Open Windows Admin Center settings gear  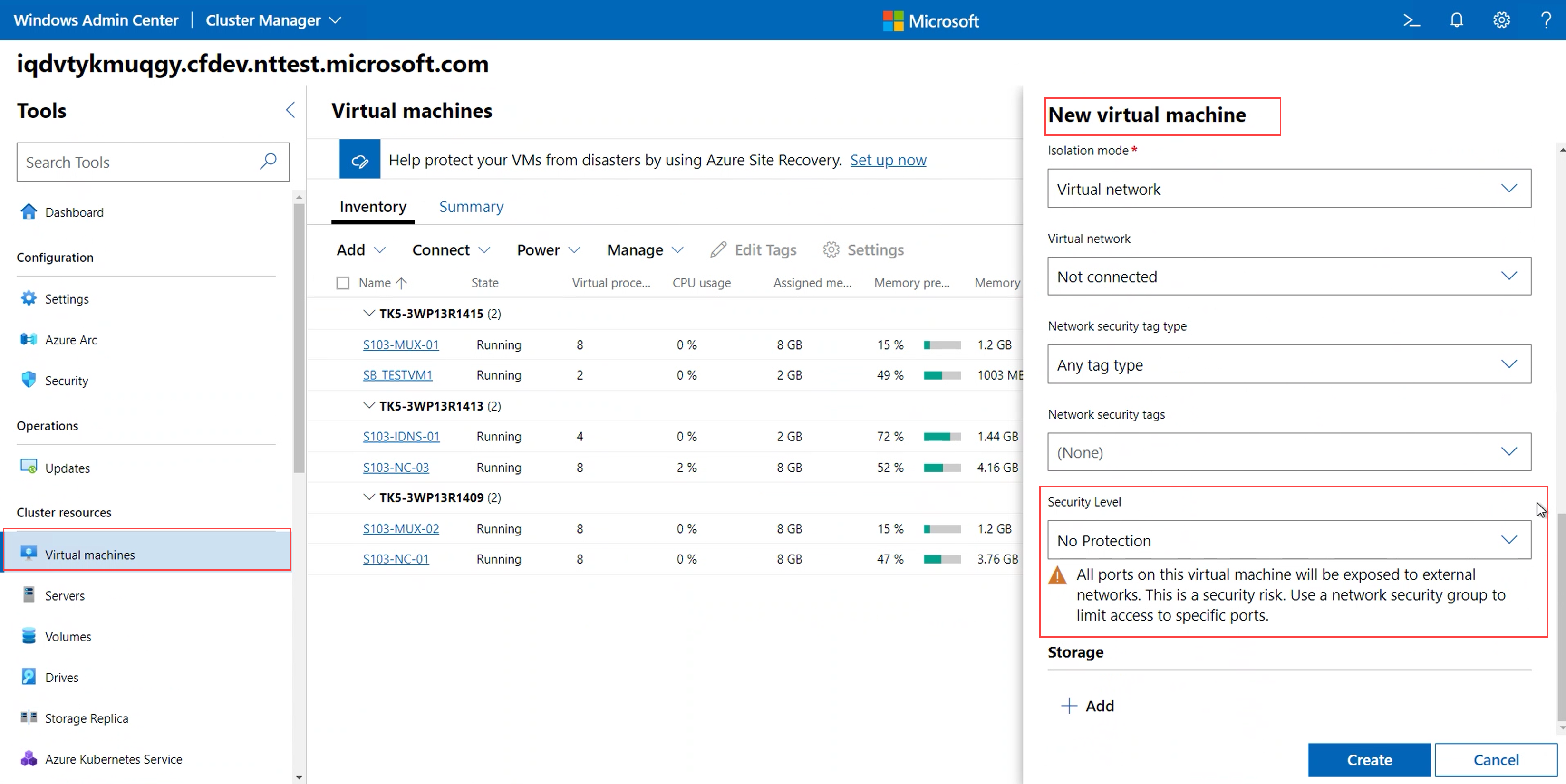1501,20
